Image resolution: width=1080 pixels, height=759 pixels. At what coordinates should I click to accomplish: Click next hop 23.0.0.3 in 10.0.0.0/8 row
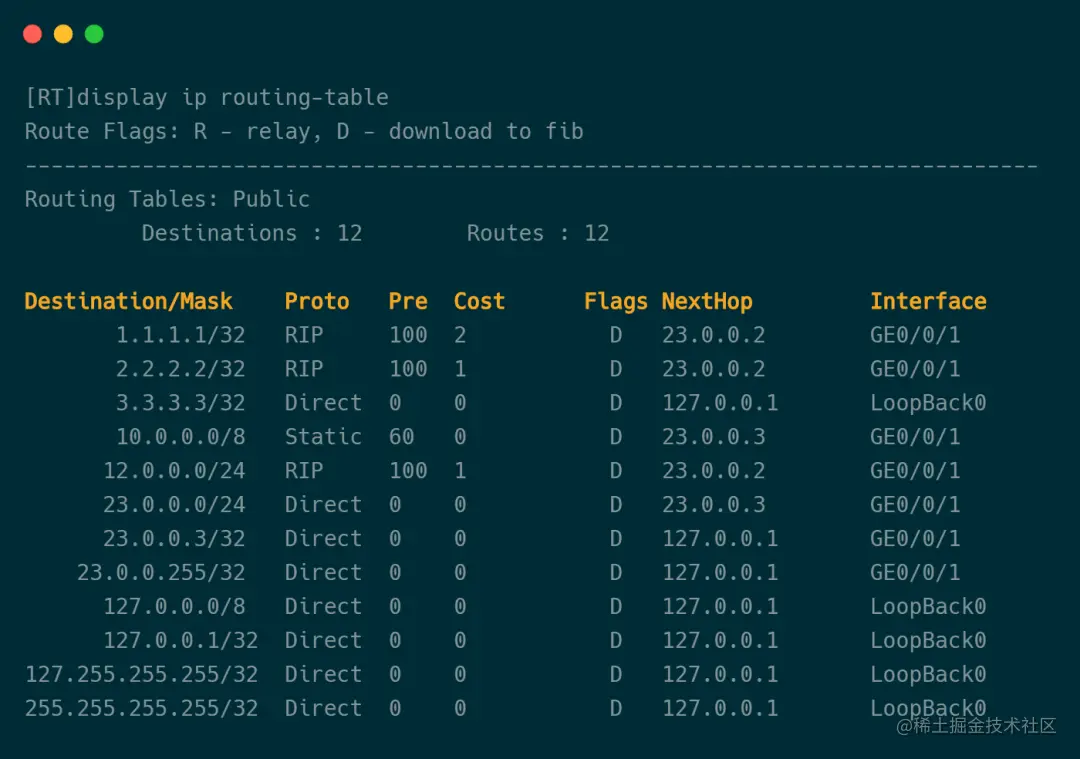pos(714,437)
